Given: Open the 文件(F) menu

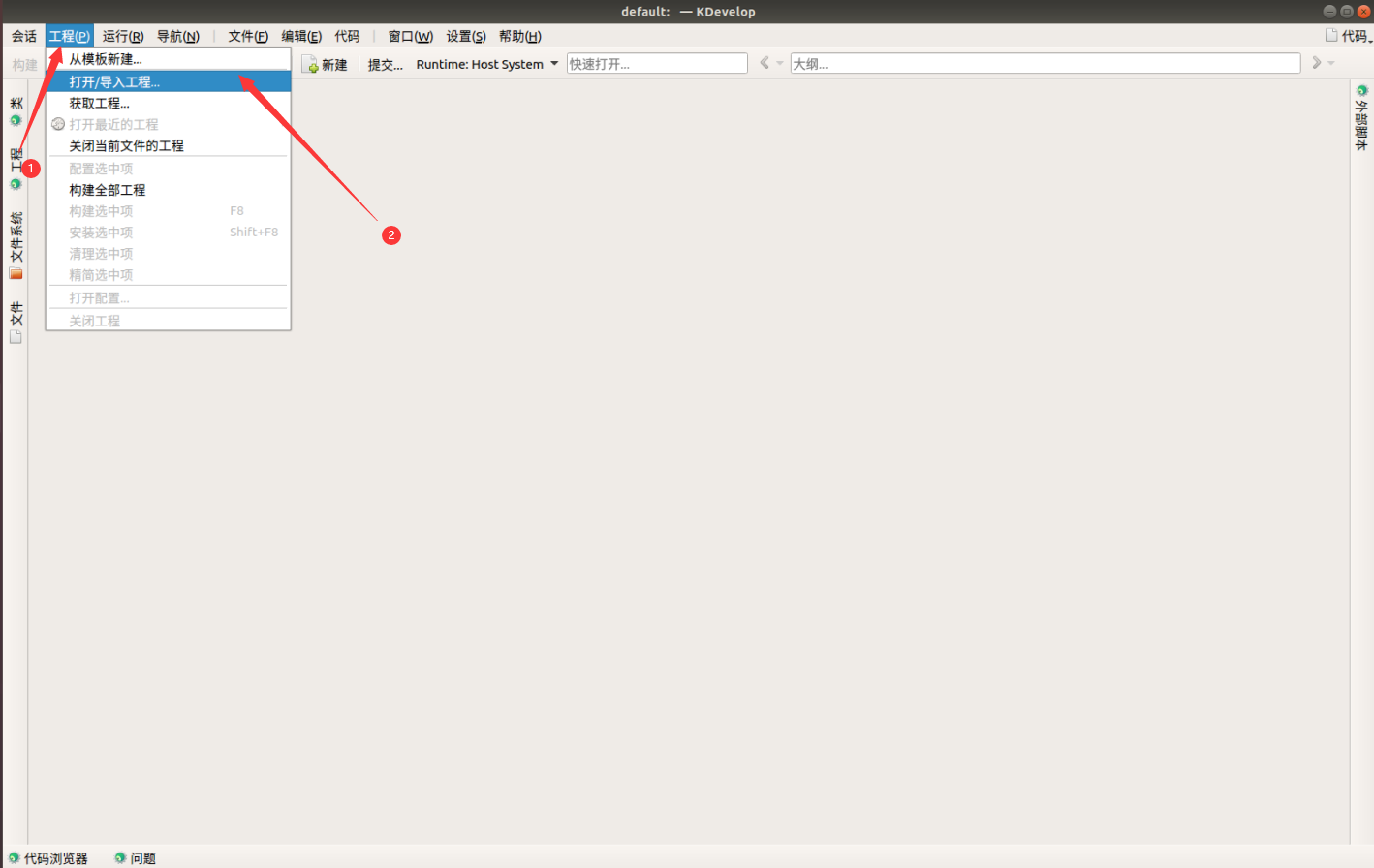Looking at the screenshot, I should tap(248, 36).
